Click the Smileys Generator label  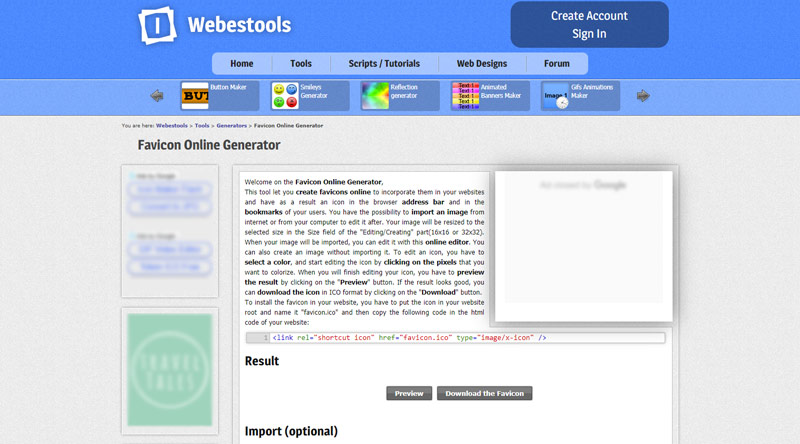pos(314,91)
